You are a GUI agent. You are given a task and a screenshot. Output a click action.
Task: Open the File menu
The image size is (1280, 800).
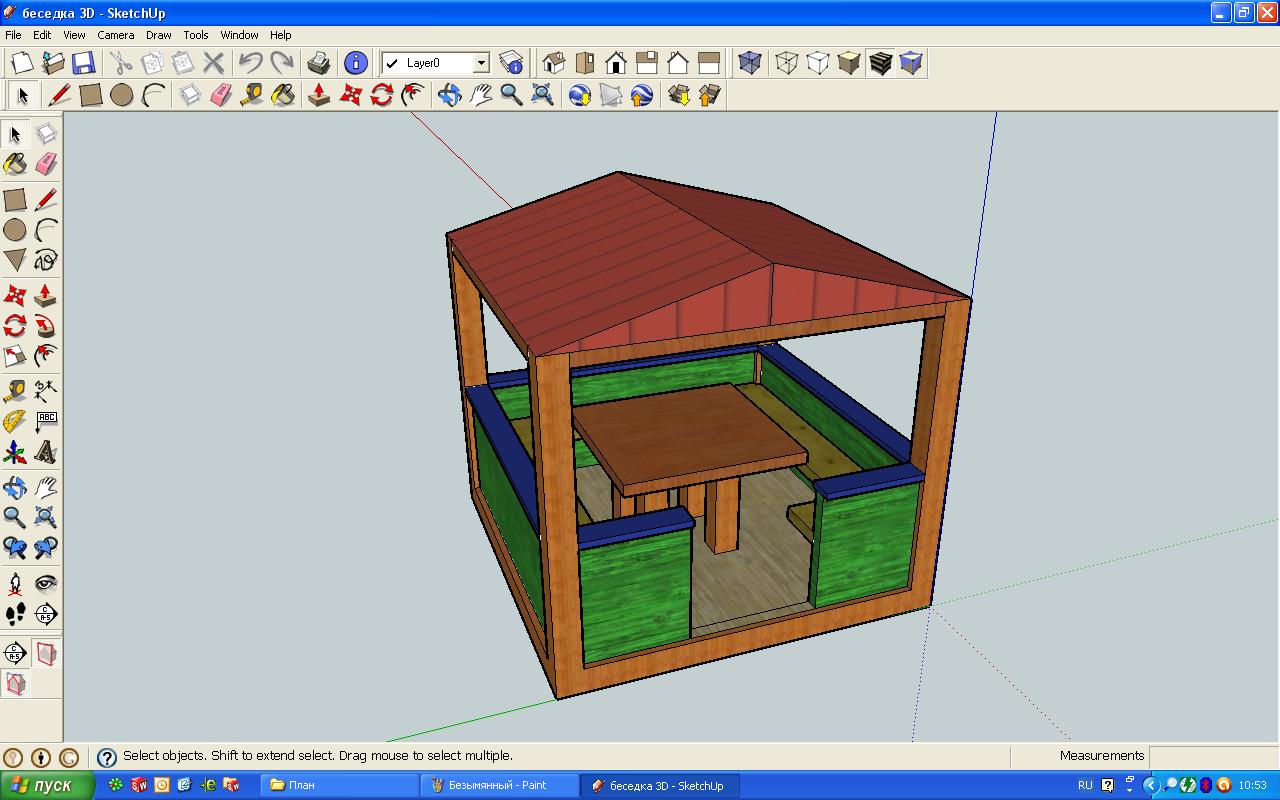[x=13, y=35]
